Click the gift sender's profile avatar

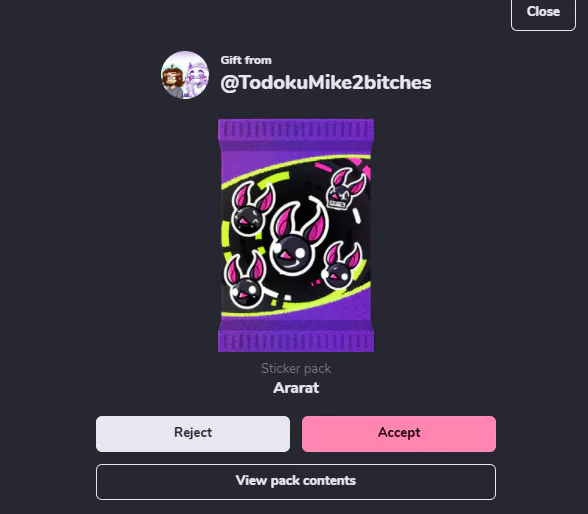[185, 75]
